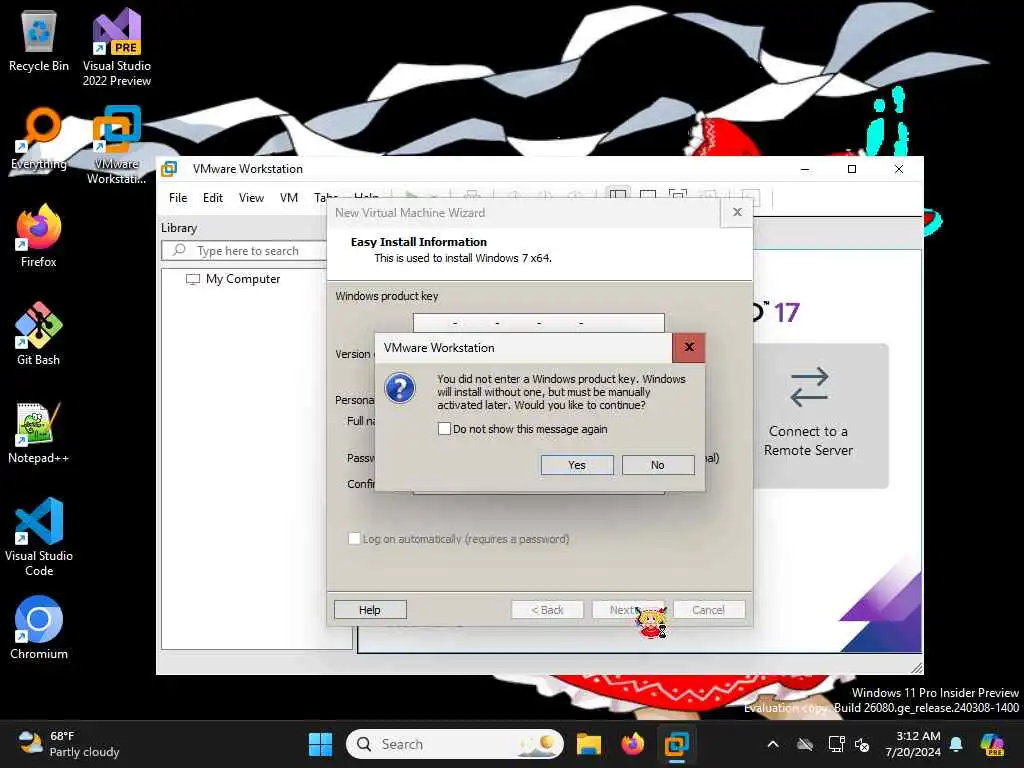Viewport: 1024px width, 768px height.
Task: Click the magnifier icon in library search
Action: coord(179,250)
